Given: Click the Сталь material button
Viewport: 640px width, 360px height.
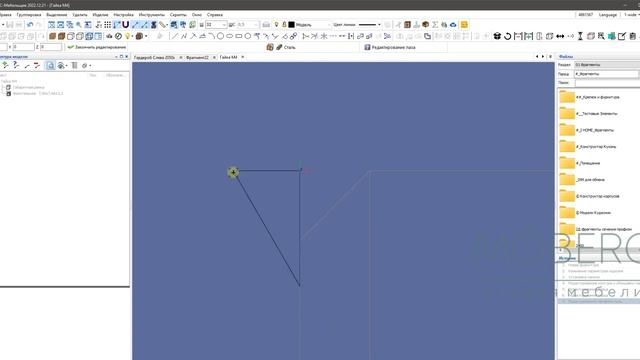Looking at the screenshot, I should pos(286,47).
